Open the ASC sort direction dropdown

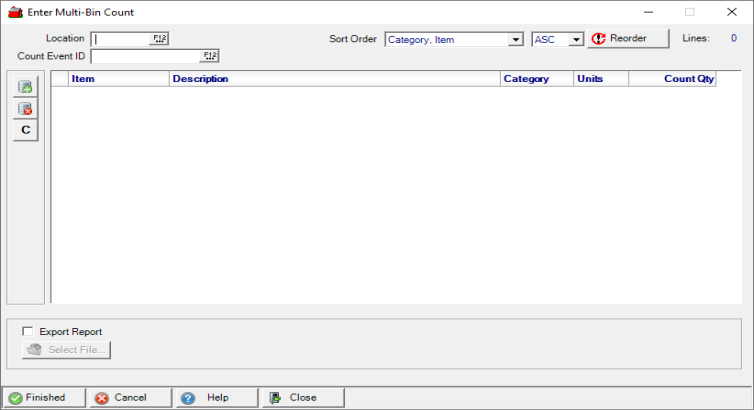pos(575,40)
